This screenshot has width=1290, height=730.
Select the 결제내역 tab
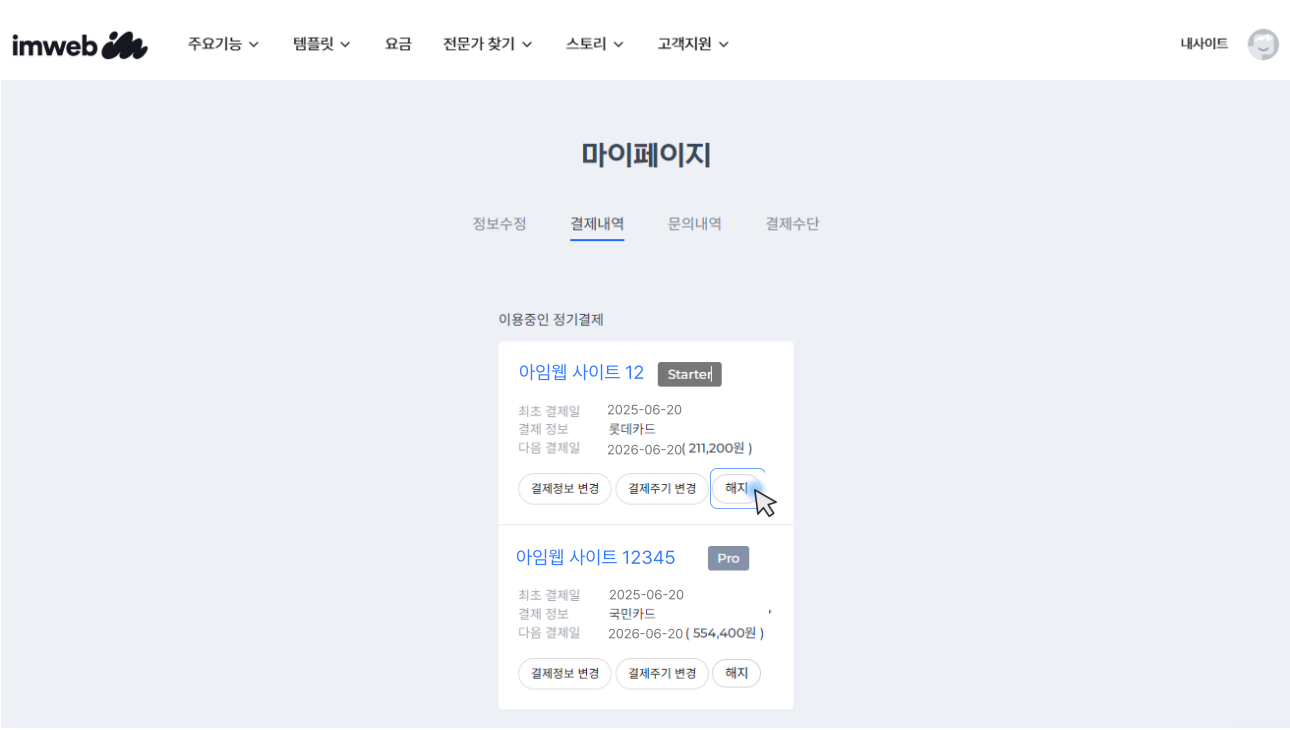click(597, 224)
